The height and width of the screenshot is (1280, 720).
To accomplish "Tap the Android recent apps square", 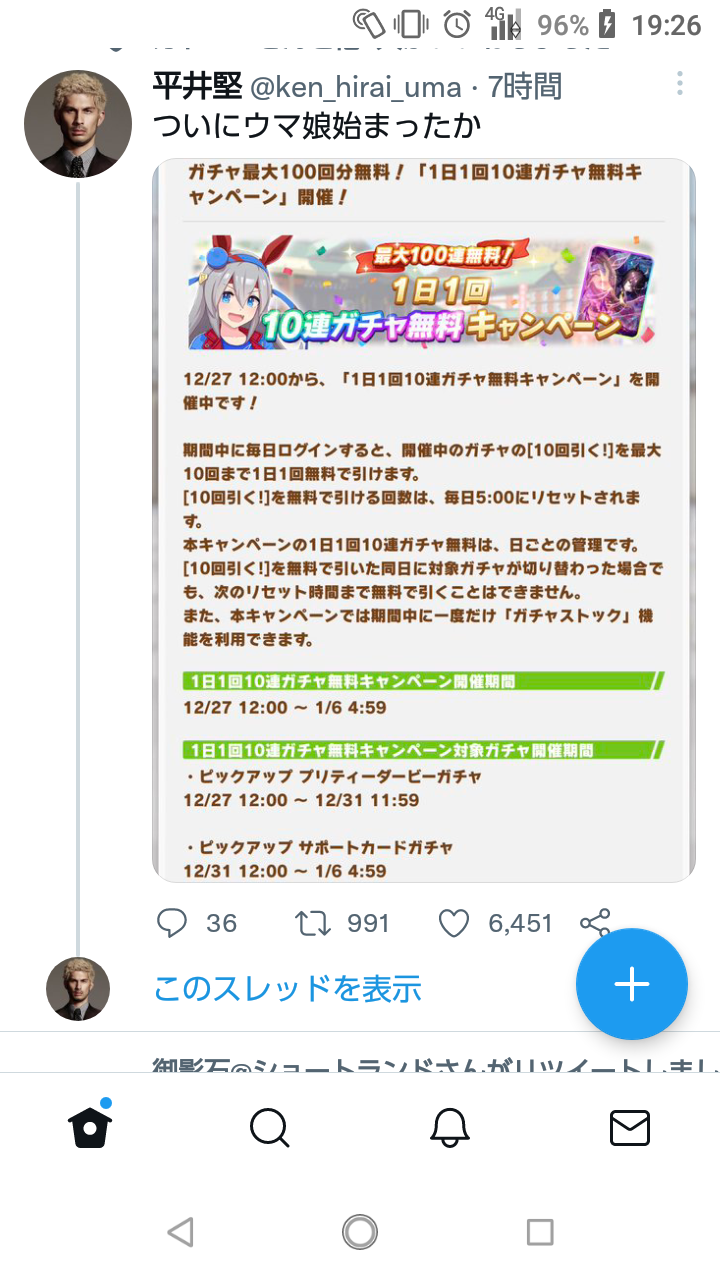I will (x=540, y=1232).
